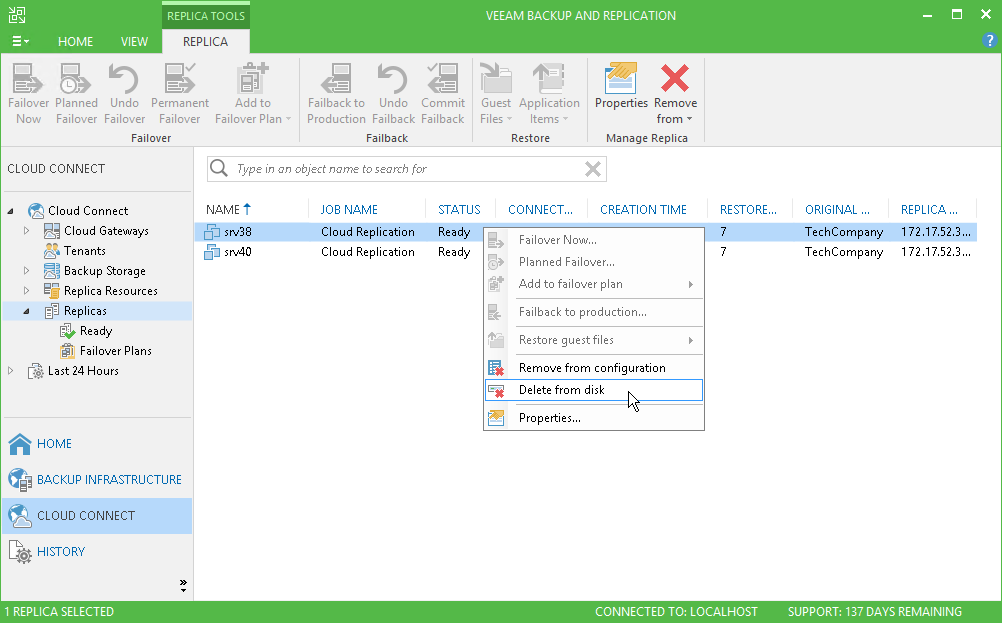Click the Failback to Production ribbon icon
Viewport: 1002px width, 623px height.
(336, 94)
